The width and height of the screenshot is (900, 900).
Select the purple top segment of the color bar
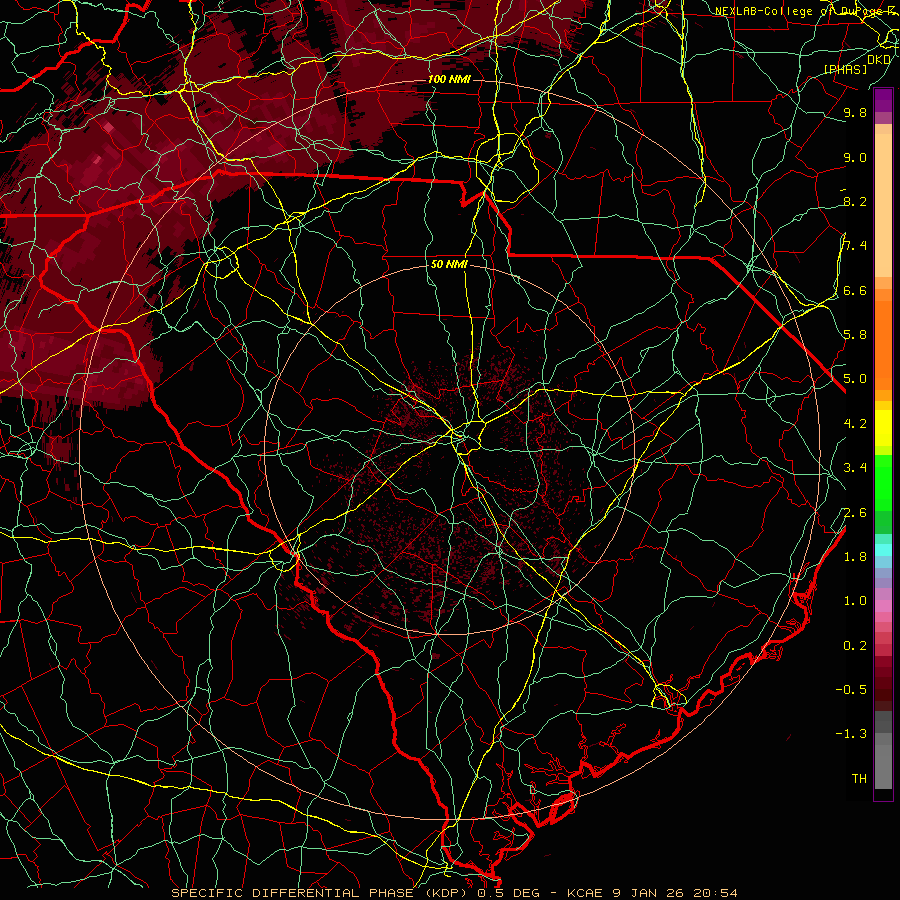(x=883, y=100)
